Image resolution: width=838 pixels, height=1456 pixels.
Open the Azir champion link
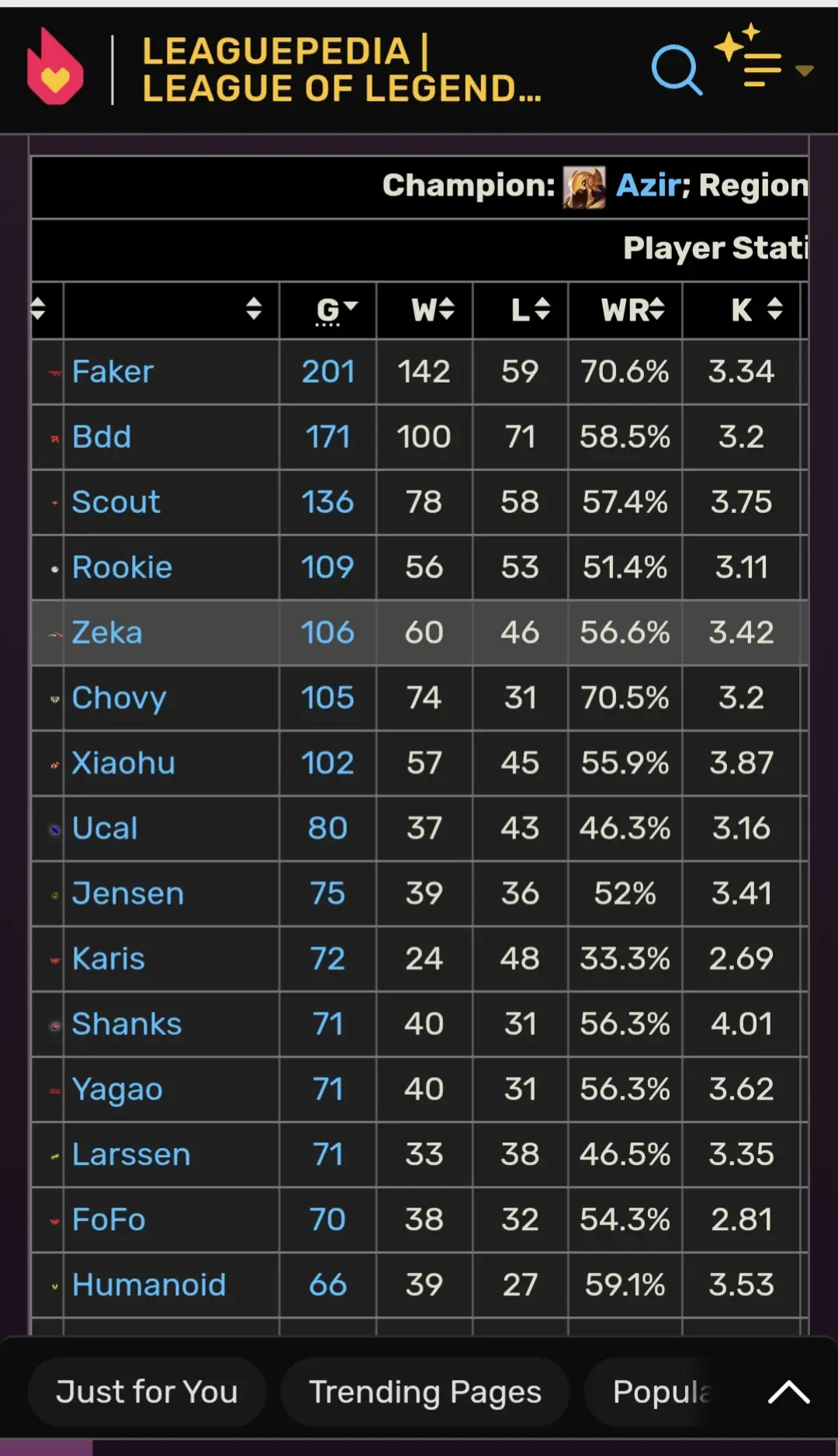[x=649, y=185]
